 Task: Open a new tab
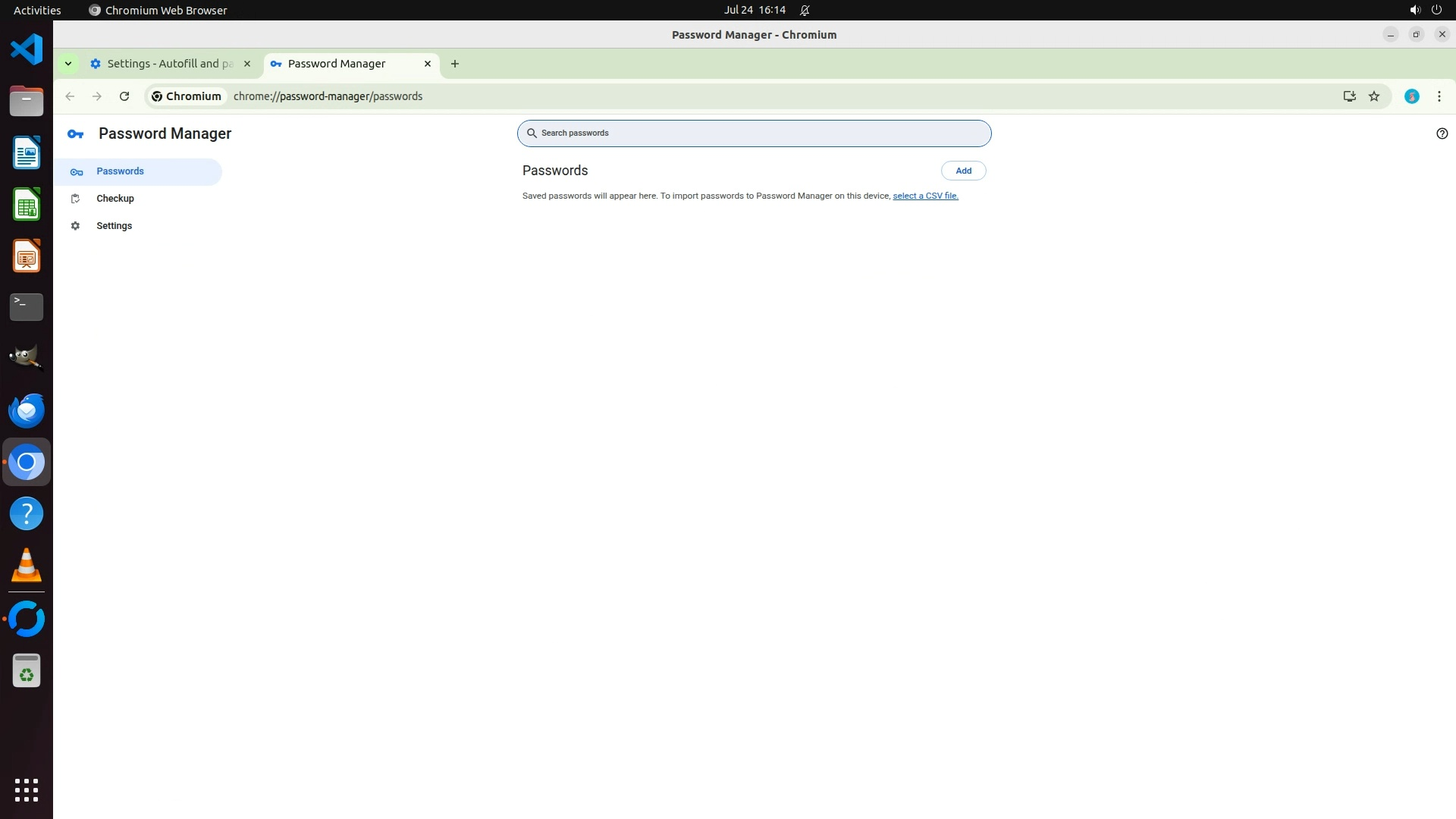(454, 64)
